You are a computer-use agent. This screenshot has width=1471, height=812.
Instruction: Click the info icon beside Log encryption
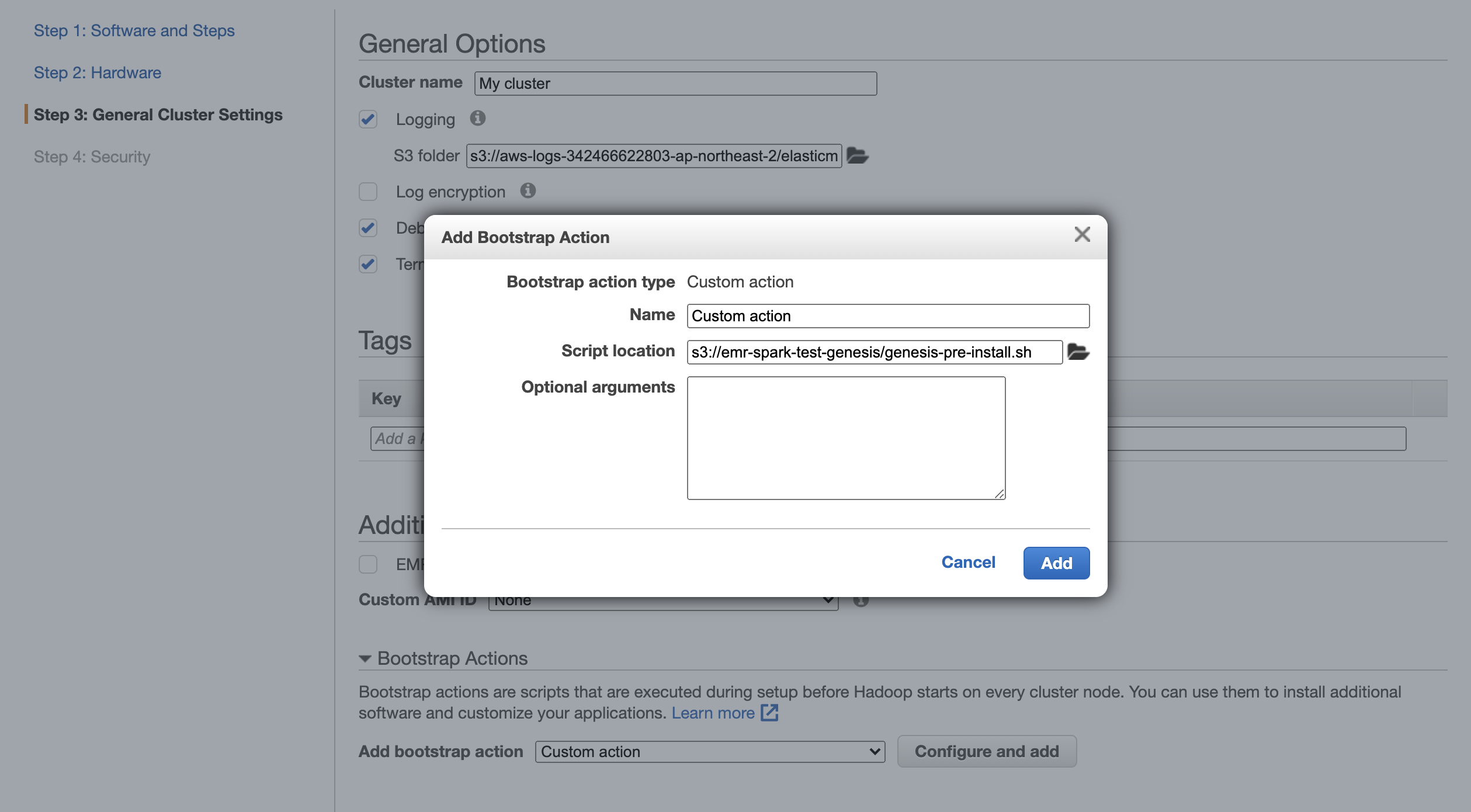coord(528,191)
